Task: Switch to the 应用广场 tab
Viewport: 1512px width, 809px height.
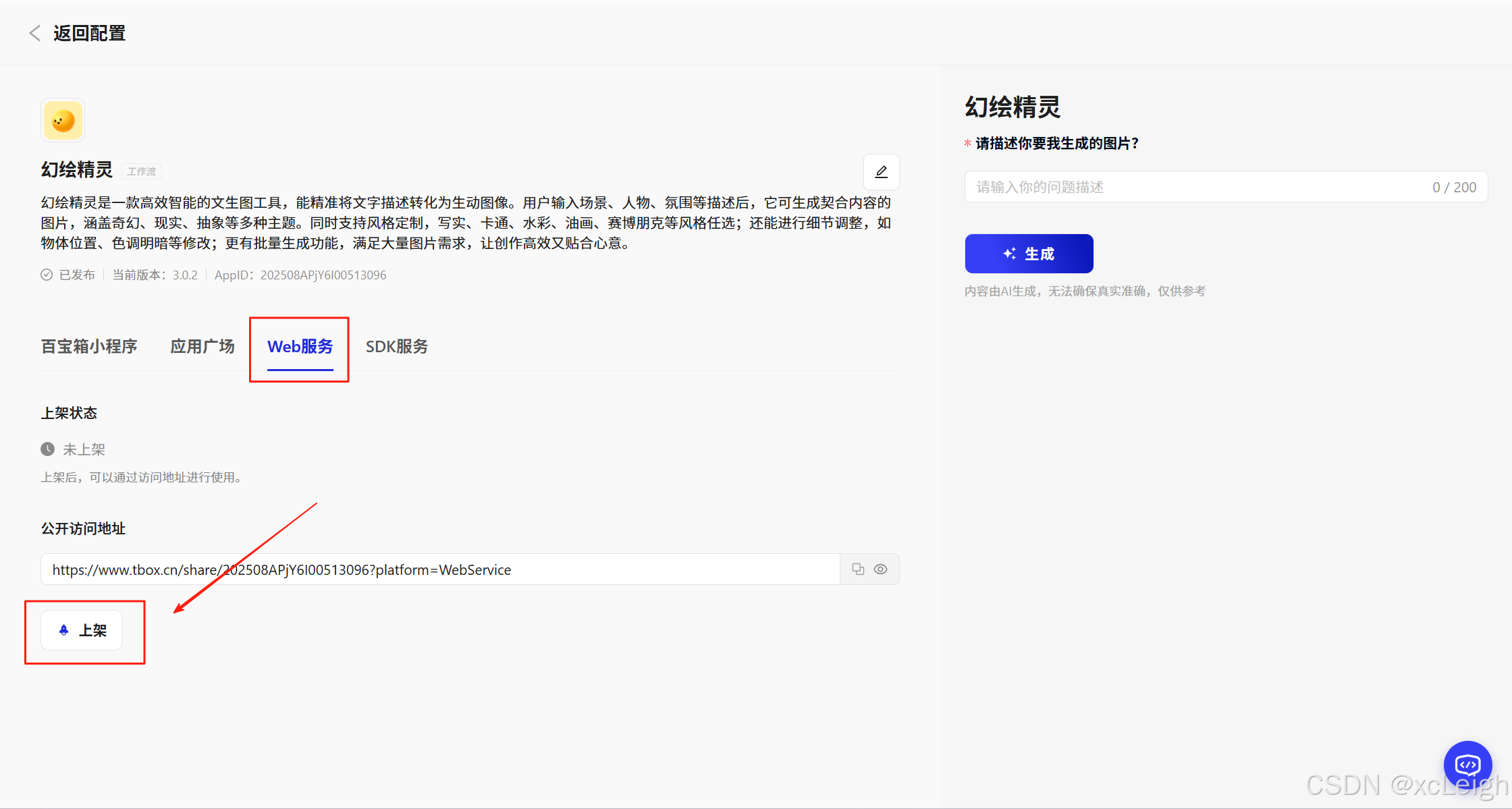Action: (x=202, y=347)
